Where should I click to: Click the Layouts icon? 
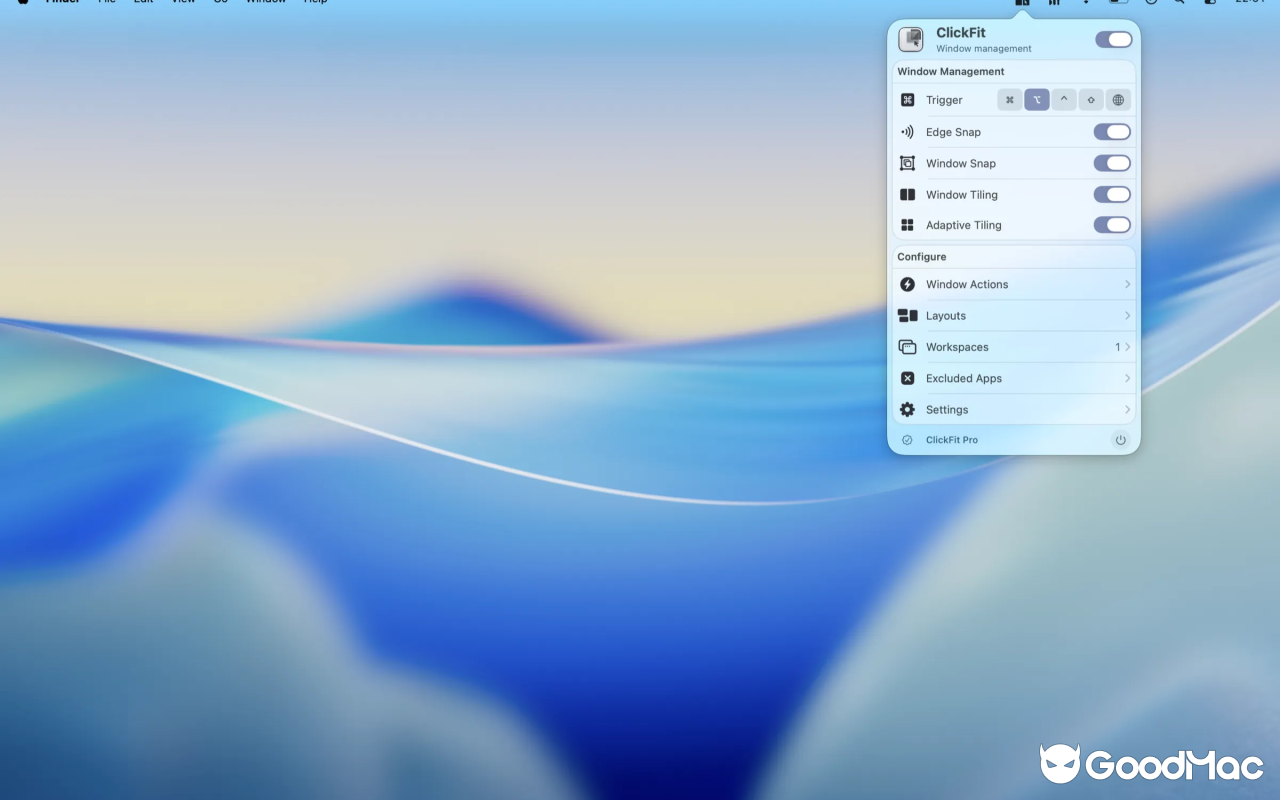(x=907, y=316)
